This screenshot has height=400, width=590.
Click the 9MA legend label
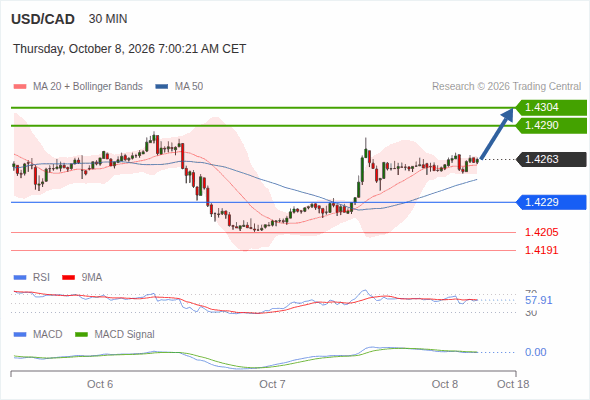point(92,278)
